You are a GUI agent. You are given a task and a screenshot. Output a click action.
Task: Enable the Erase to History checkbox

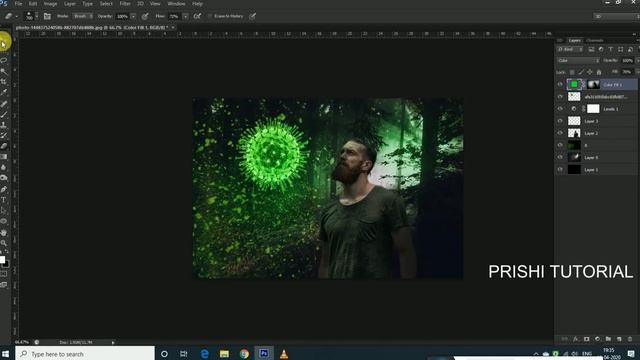coord(210,16)
